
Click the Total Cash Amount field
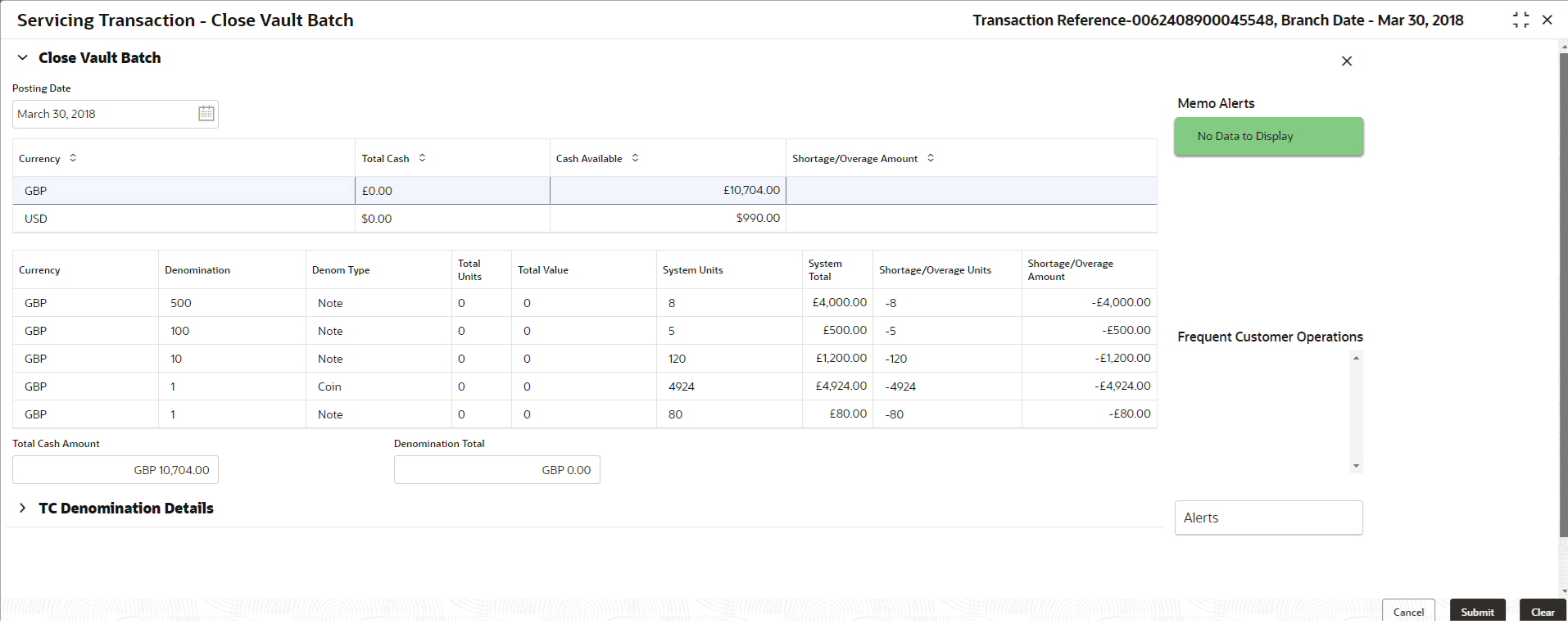(x=116, y=470)
